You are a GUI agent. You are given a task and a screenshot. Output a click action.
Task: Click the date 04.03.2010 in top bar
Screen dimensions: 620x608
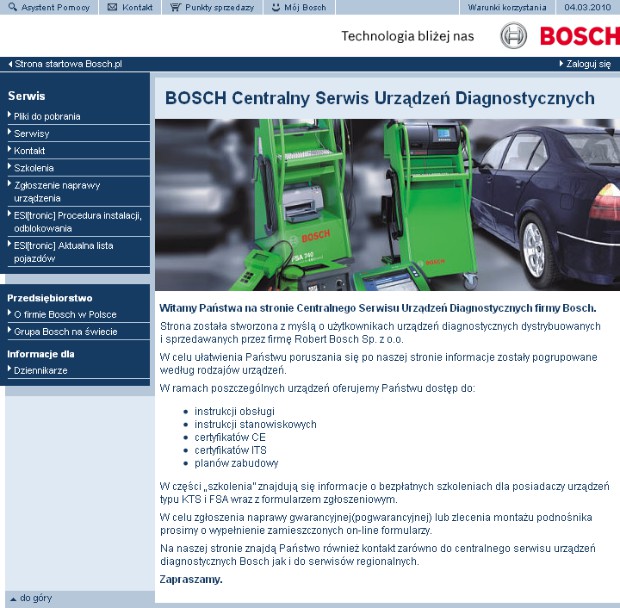588,7
